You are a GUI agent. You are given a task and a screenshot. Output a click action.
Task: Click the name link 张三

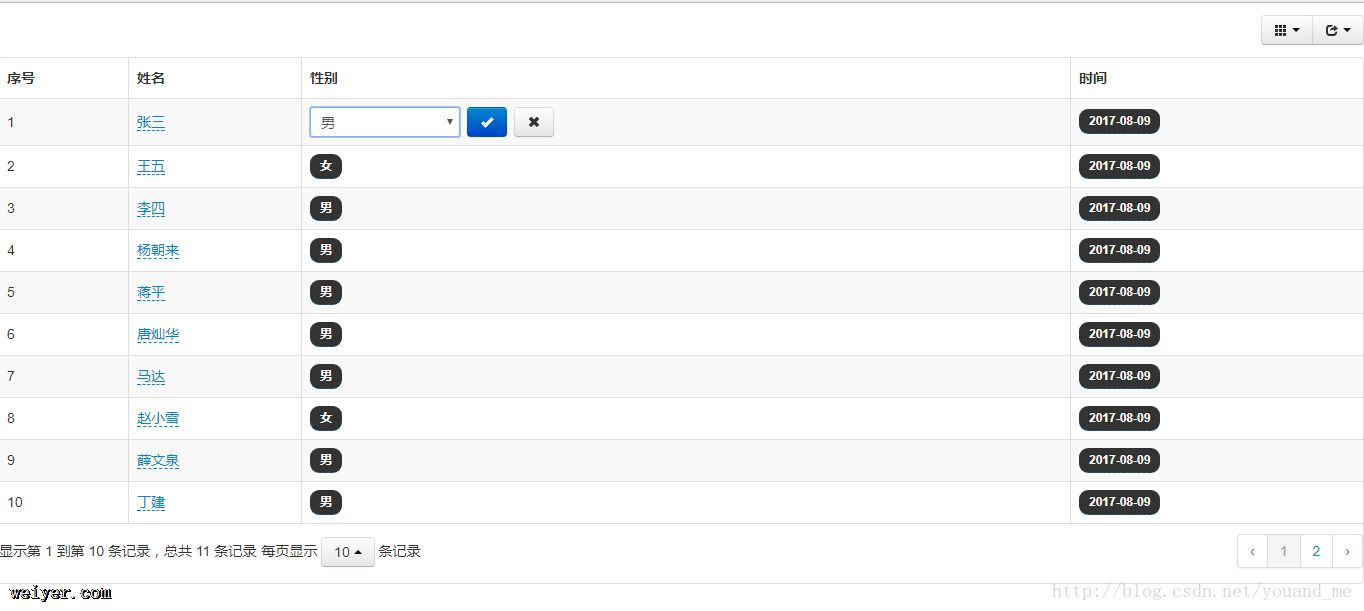click(x=151, y=123)
